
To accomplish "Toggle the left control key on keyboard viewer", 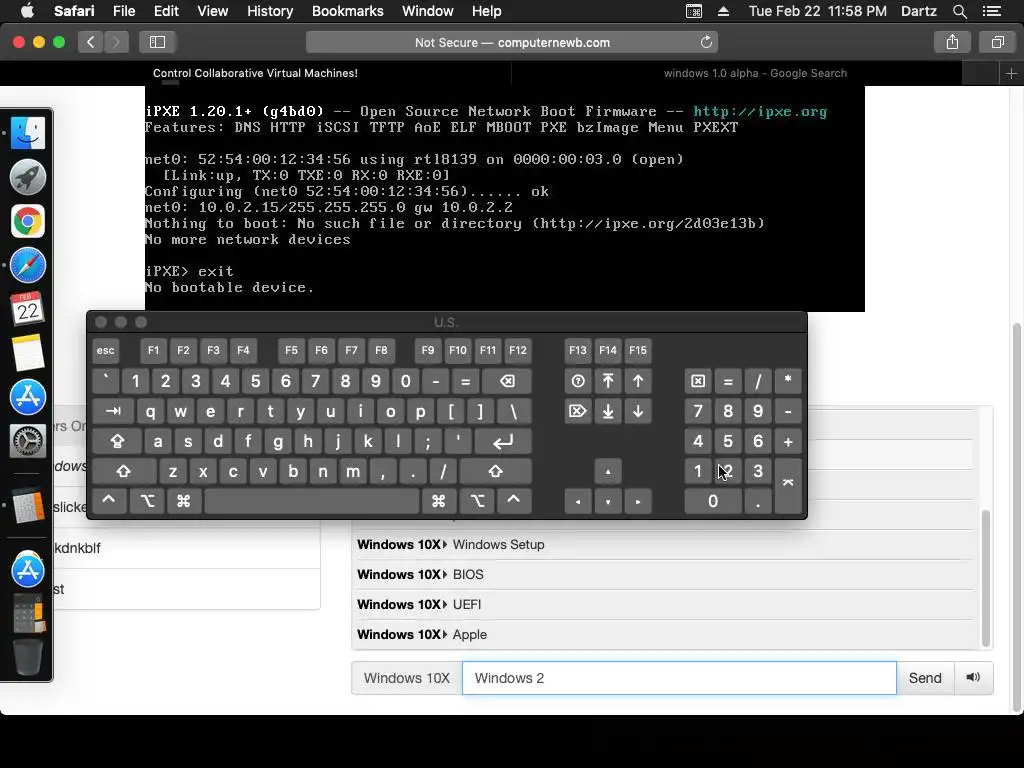I will [x=109, y=501].
